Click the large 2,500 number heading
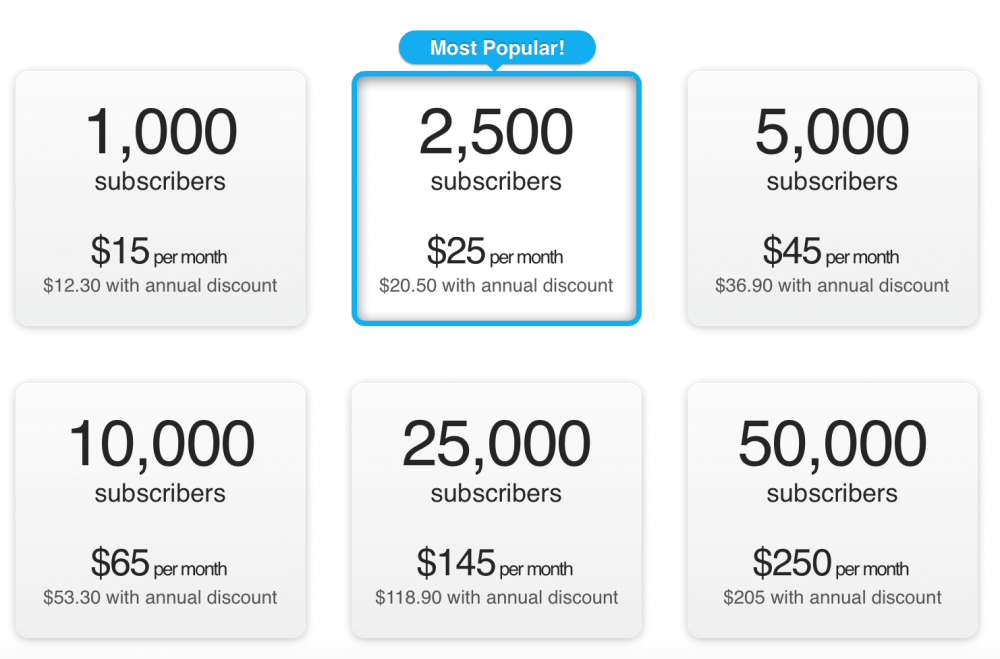The height and width of the screenshot is (659, 1000). pos(496,133)
